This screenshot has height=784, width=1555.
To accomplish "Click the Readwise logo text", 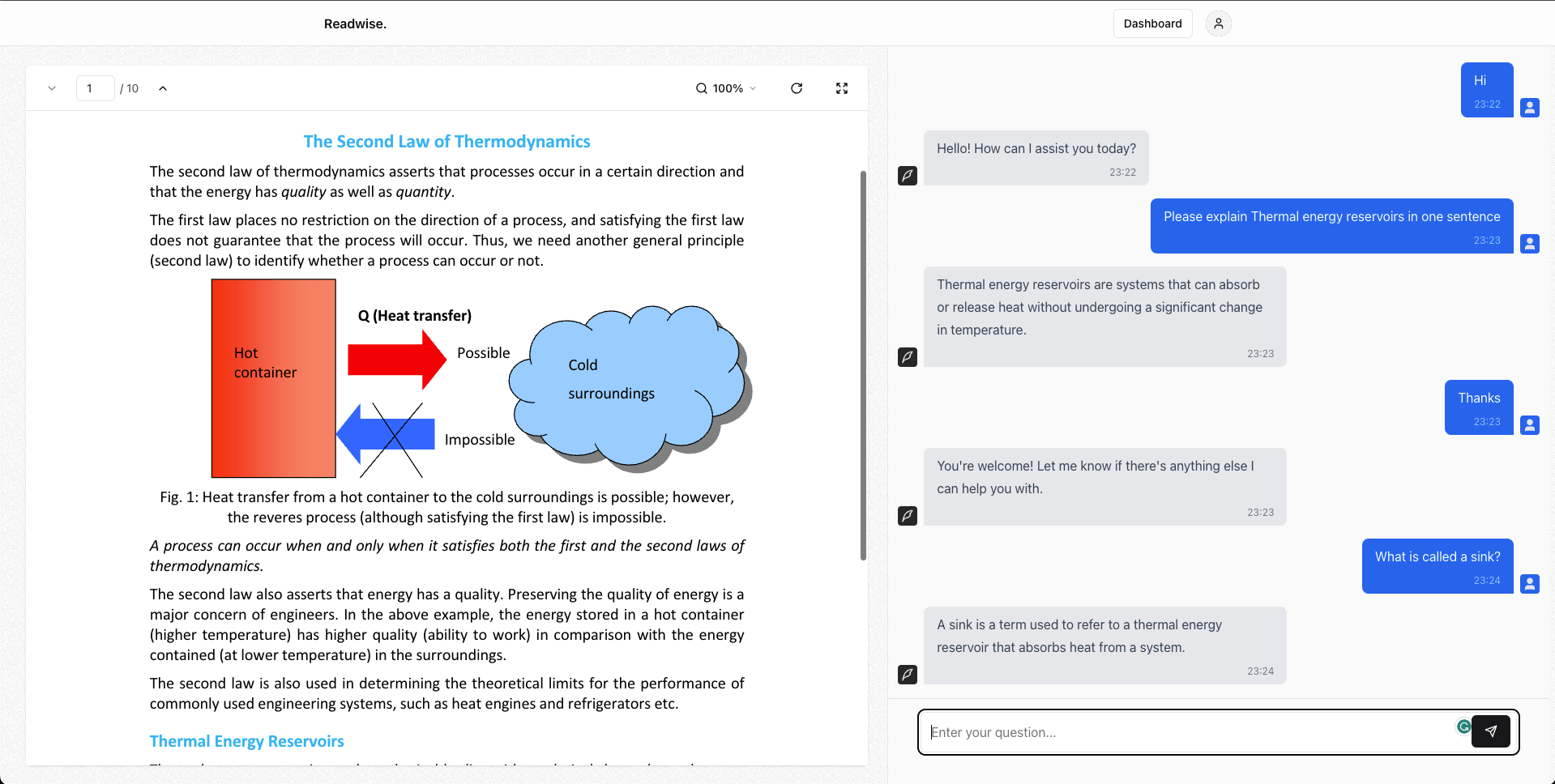I will [x=355, y=23].
